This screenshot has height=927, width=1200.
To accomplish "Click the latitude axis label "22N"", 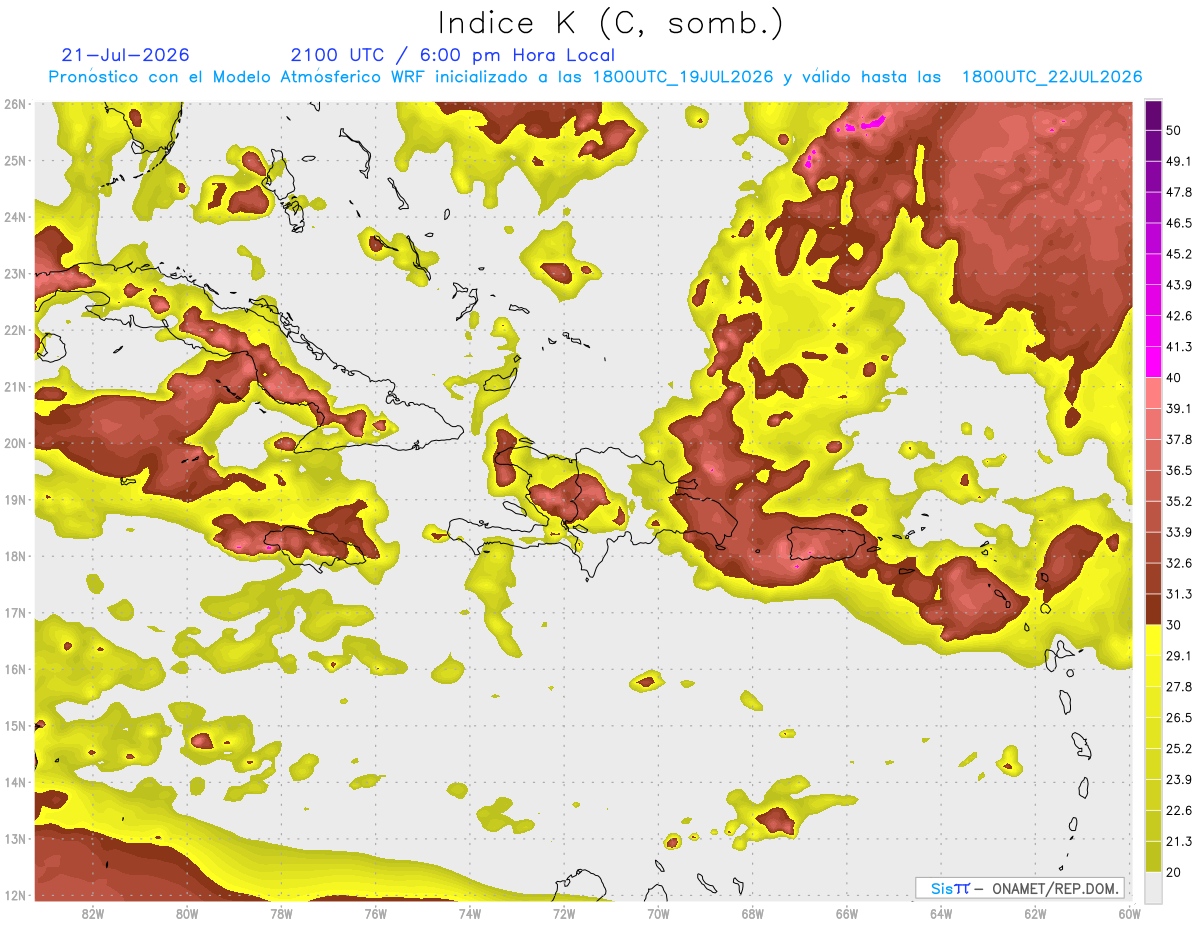I will [x=15, y=330].
